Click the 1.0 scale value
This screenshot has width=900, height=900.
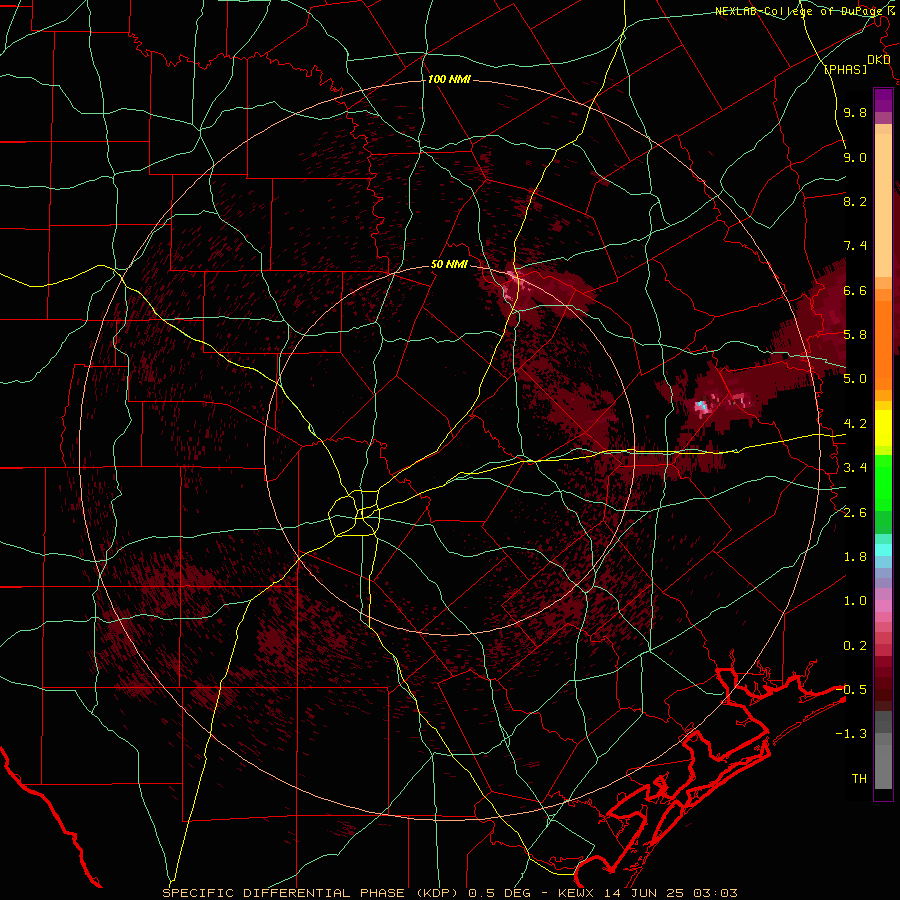(x=855, y=601)
